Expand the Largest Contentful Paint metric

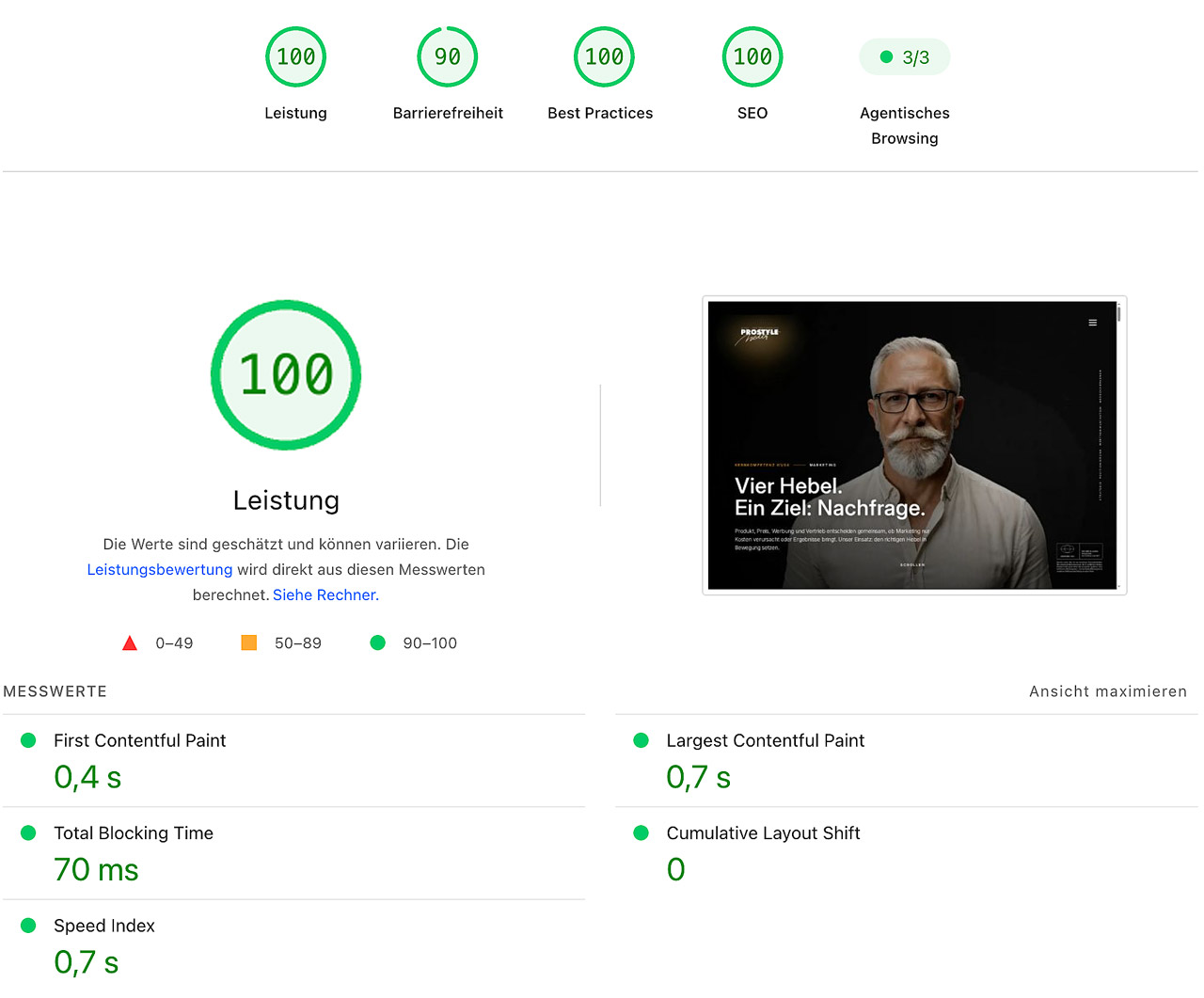(907, 761)
